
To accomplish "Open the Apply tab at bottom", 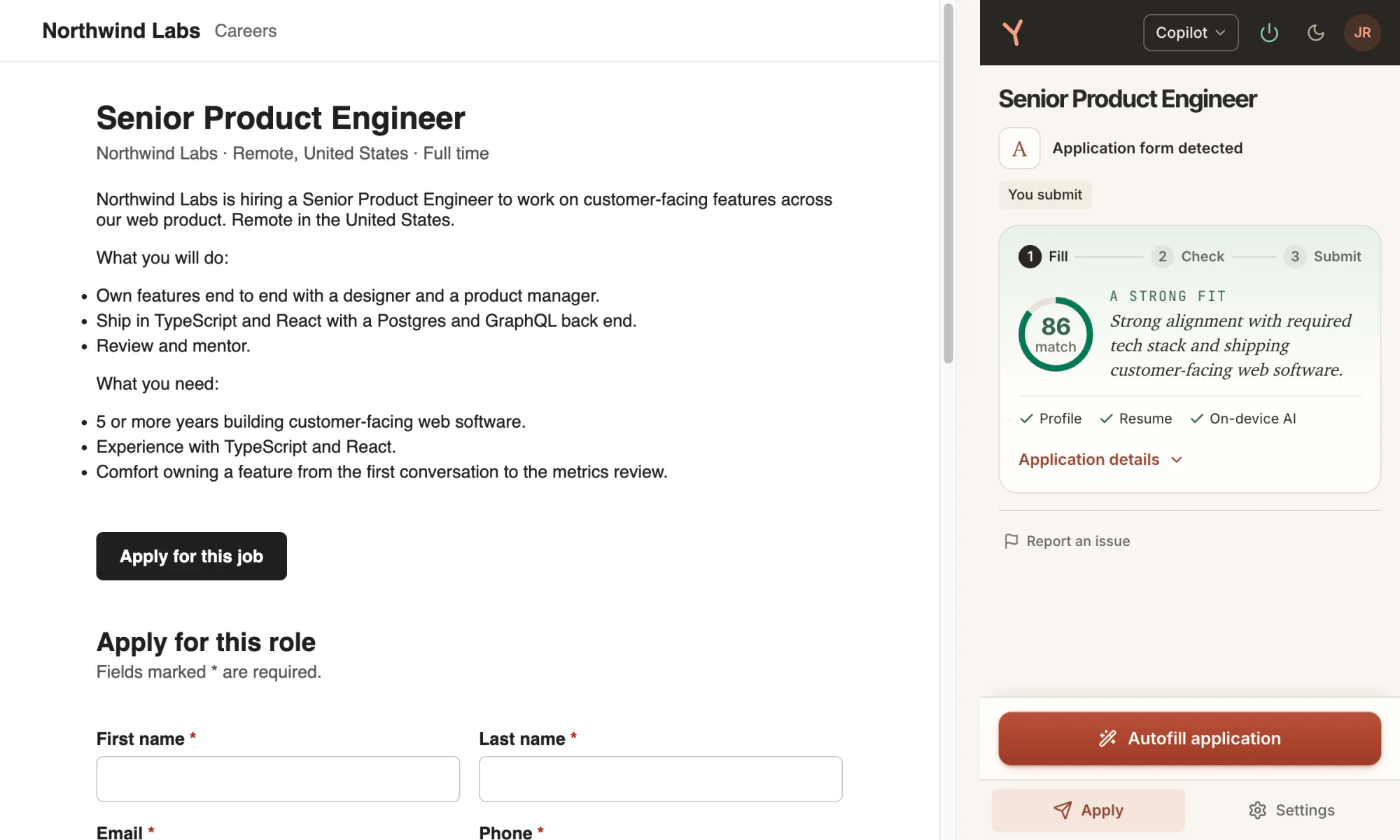I will coord(1088,810).
